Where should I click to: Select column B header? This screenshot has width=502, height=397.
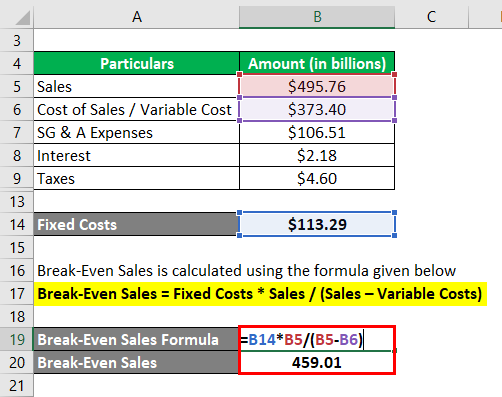click(x=317, y=16)
